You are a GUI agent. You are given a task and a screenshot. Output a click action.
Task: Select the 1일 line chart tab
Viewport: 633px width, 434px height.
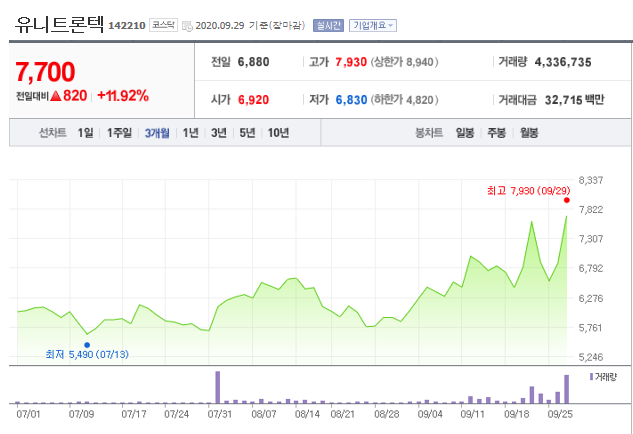[86, 132]
